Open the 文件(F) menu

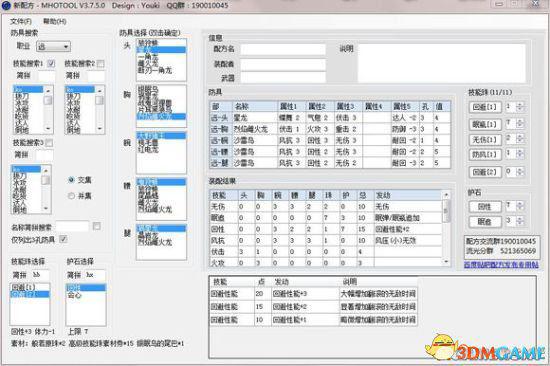(x=21, y=21)
